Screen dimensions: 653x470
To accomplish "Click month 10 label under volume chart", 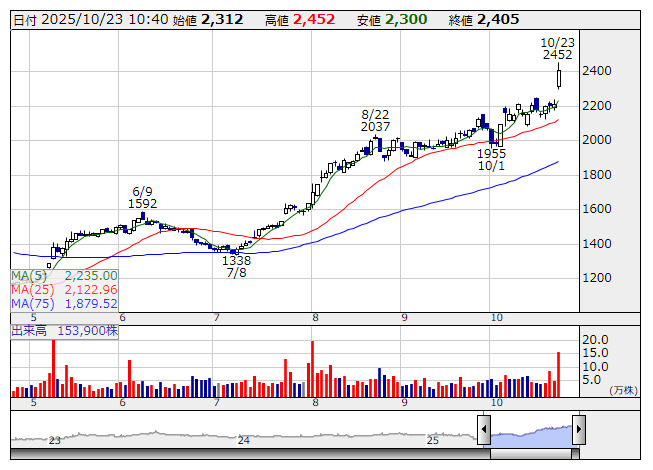I will (x=496, y=403).
